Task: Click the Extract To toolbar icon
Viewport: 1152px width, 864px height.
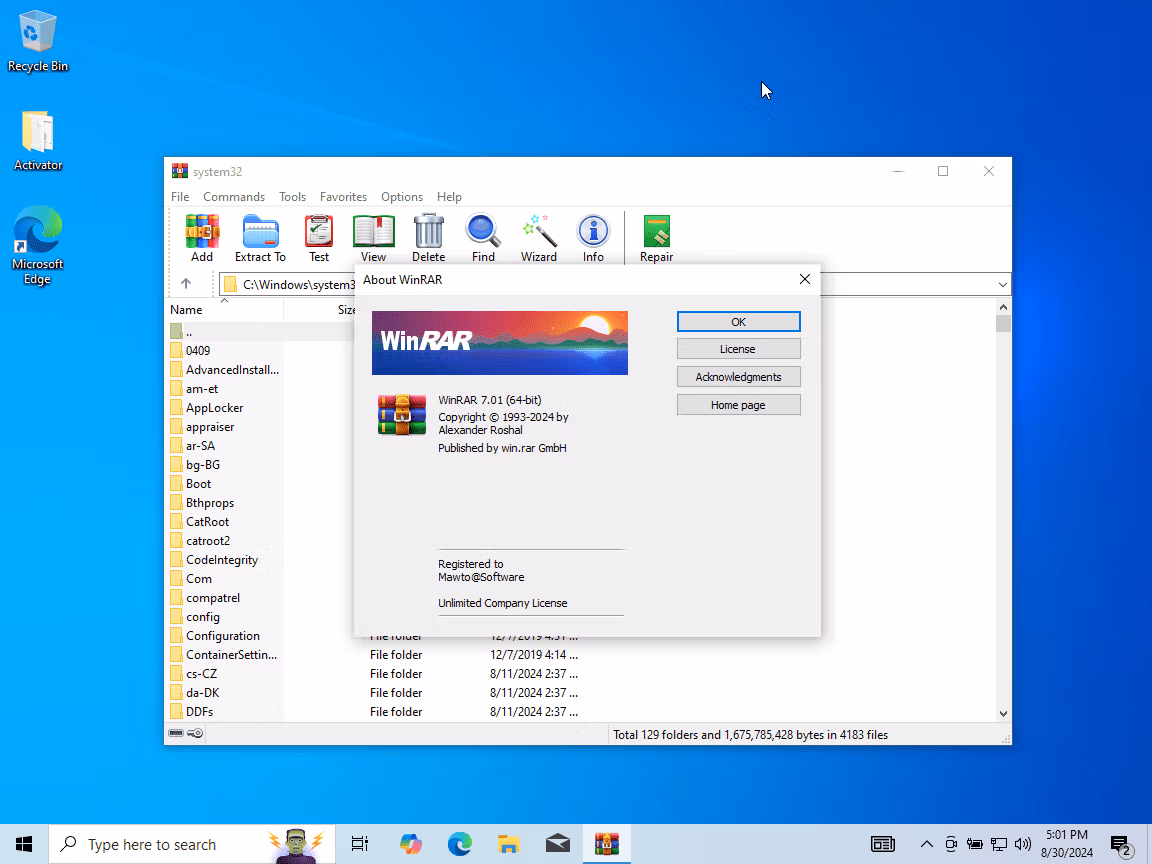Action: pos(260,238)
